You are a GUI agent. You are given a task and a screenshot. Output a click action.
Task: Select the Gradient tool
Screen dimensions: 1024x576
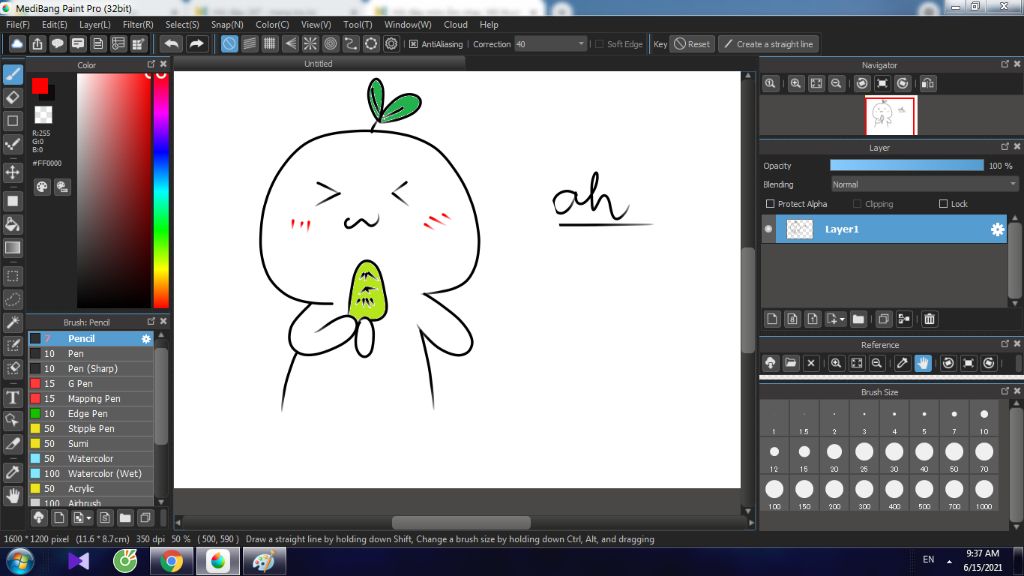point(13,248)
